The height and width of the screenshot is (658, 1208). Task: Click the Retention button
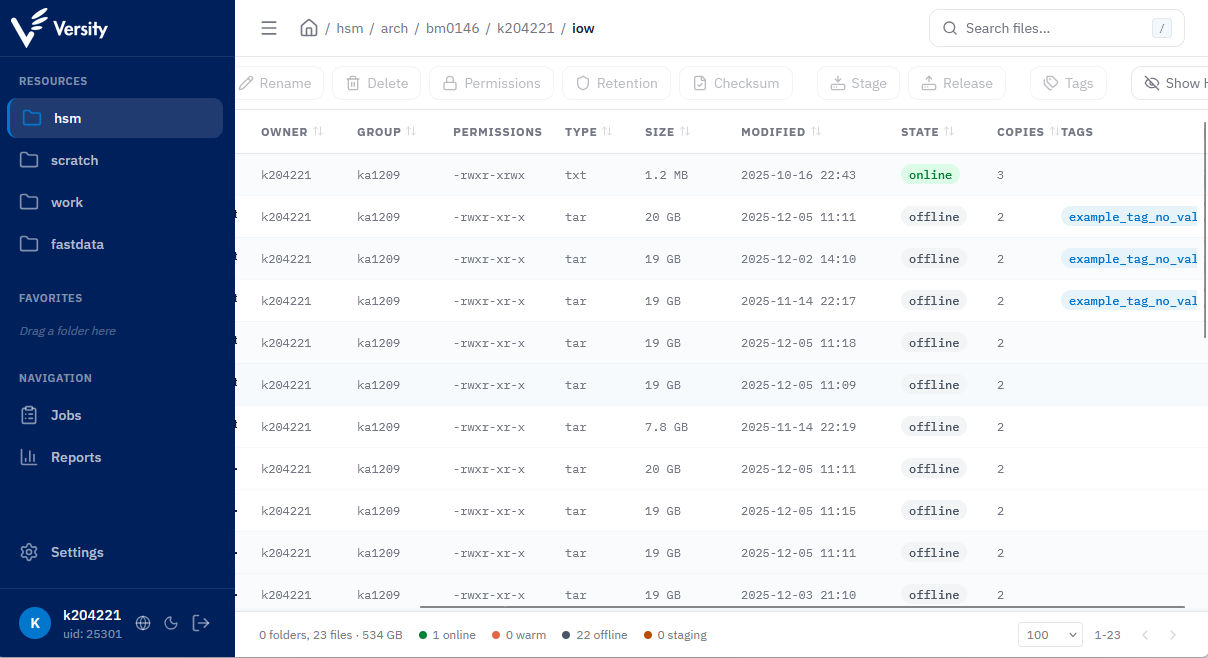coord(616,83)
